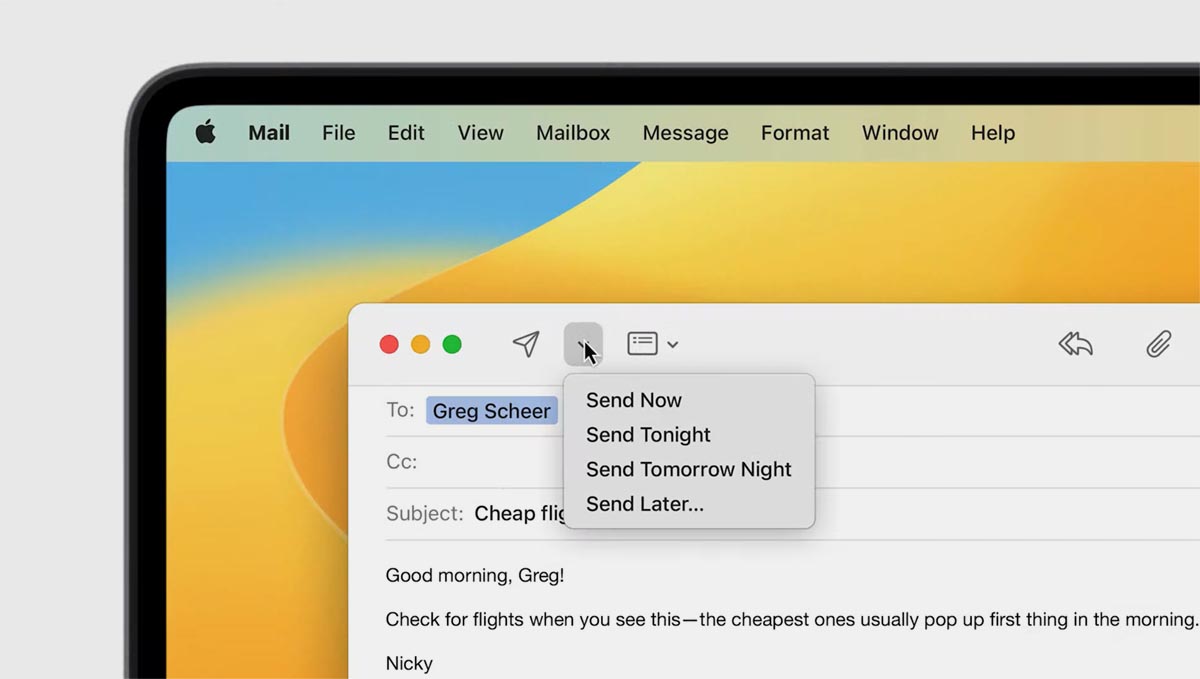Choose Send Tomorrow Night
The height and width of the screenshot is (679, 1200).
(x=689, y=469)
